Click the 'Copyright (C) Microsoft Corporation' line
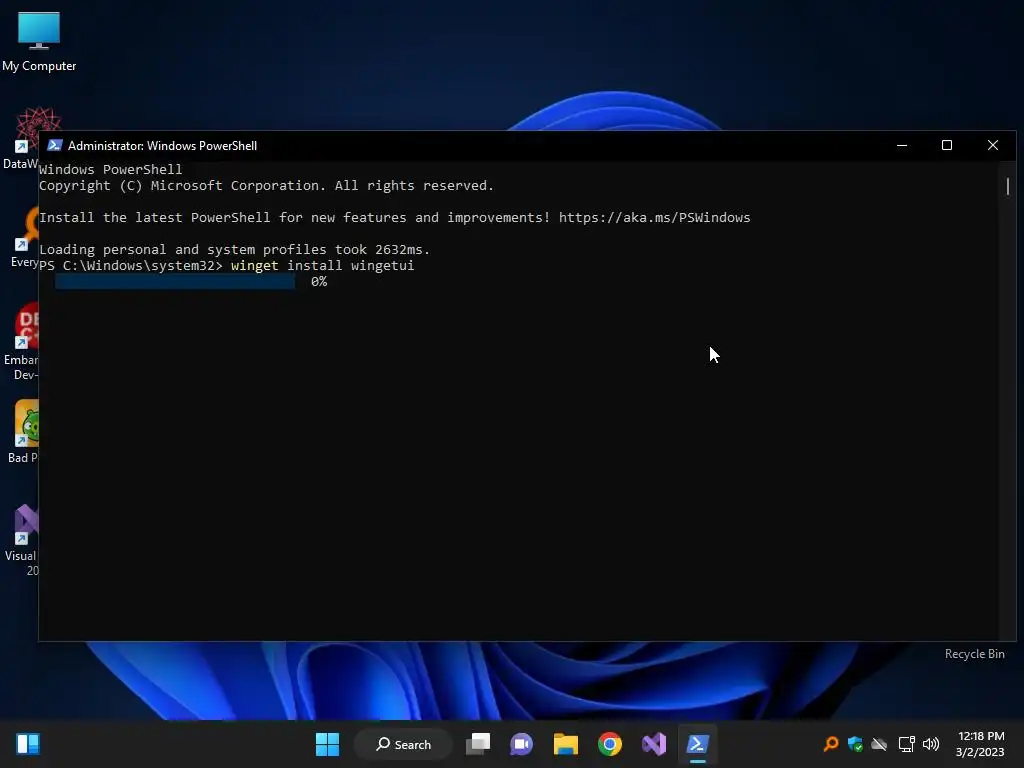Viewport: 1024px width, 768px height. (x=266, y=185)
